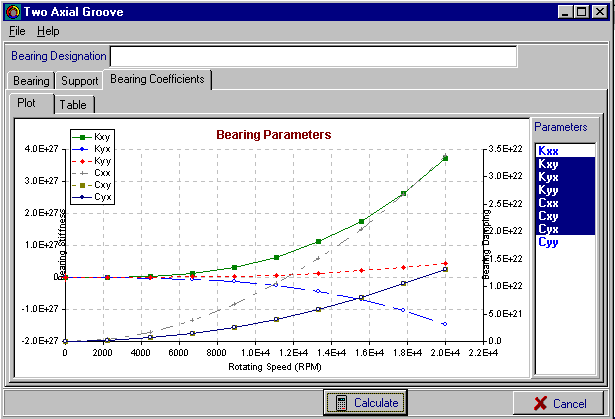
Task: Open the Help menu
Action: click(48, 31)
